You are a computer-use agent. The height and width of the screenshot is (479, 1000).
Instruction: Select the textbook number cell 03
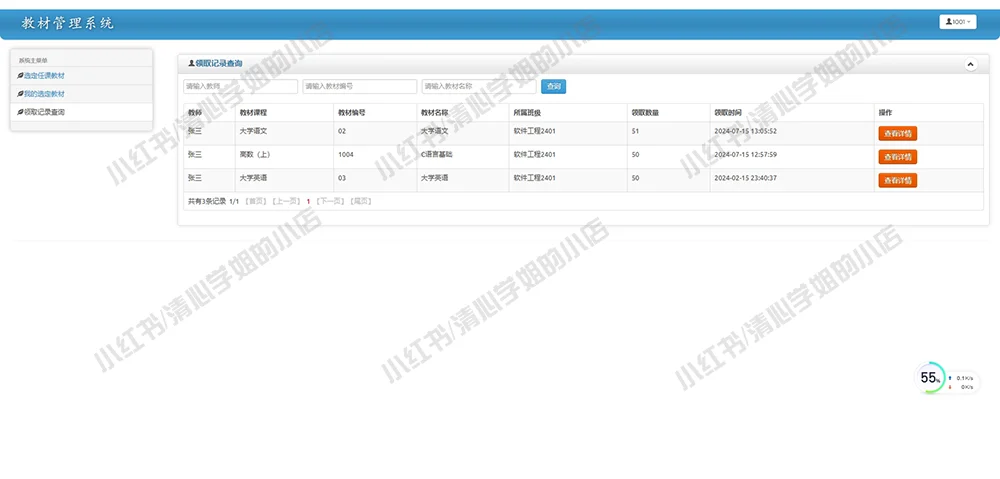coord(342,178)
